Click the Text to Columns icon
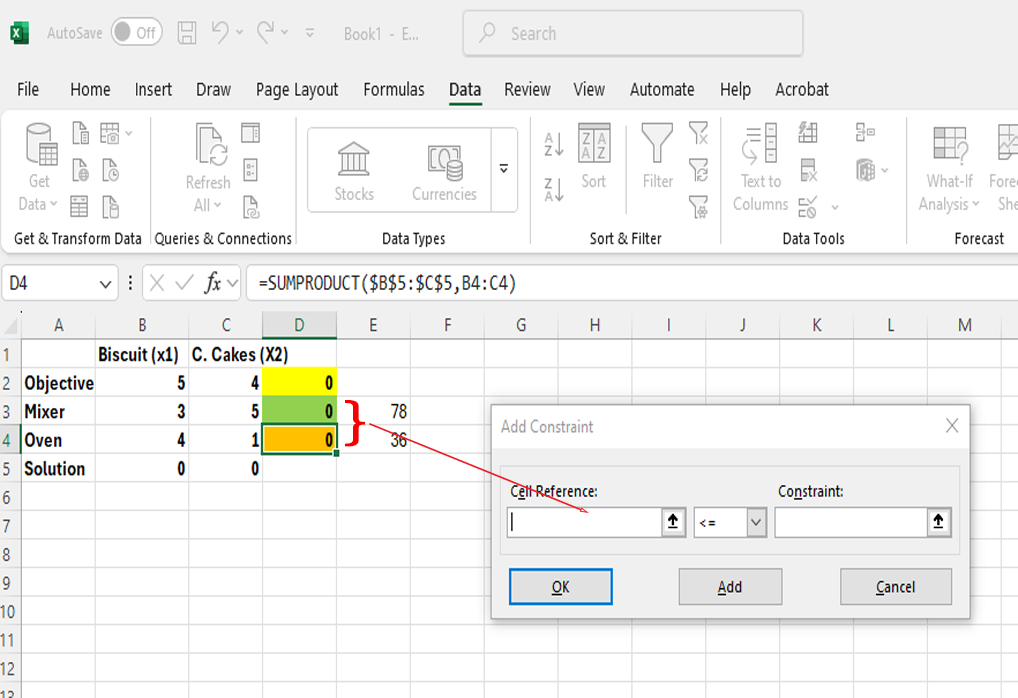The image size is (1018, 698). pos(760,168)
